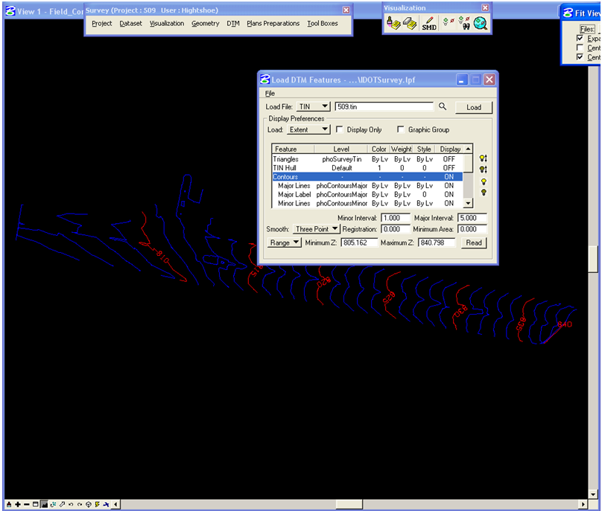Viewport: 602px width, 511px height.
Task: Open the DTM menu
Action: tap(233, 23)
